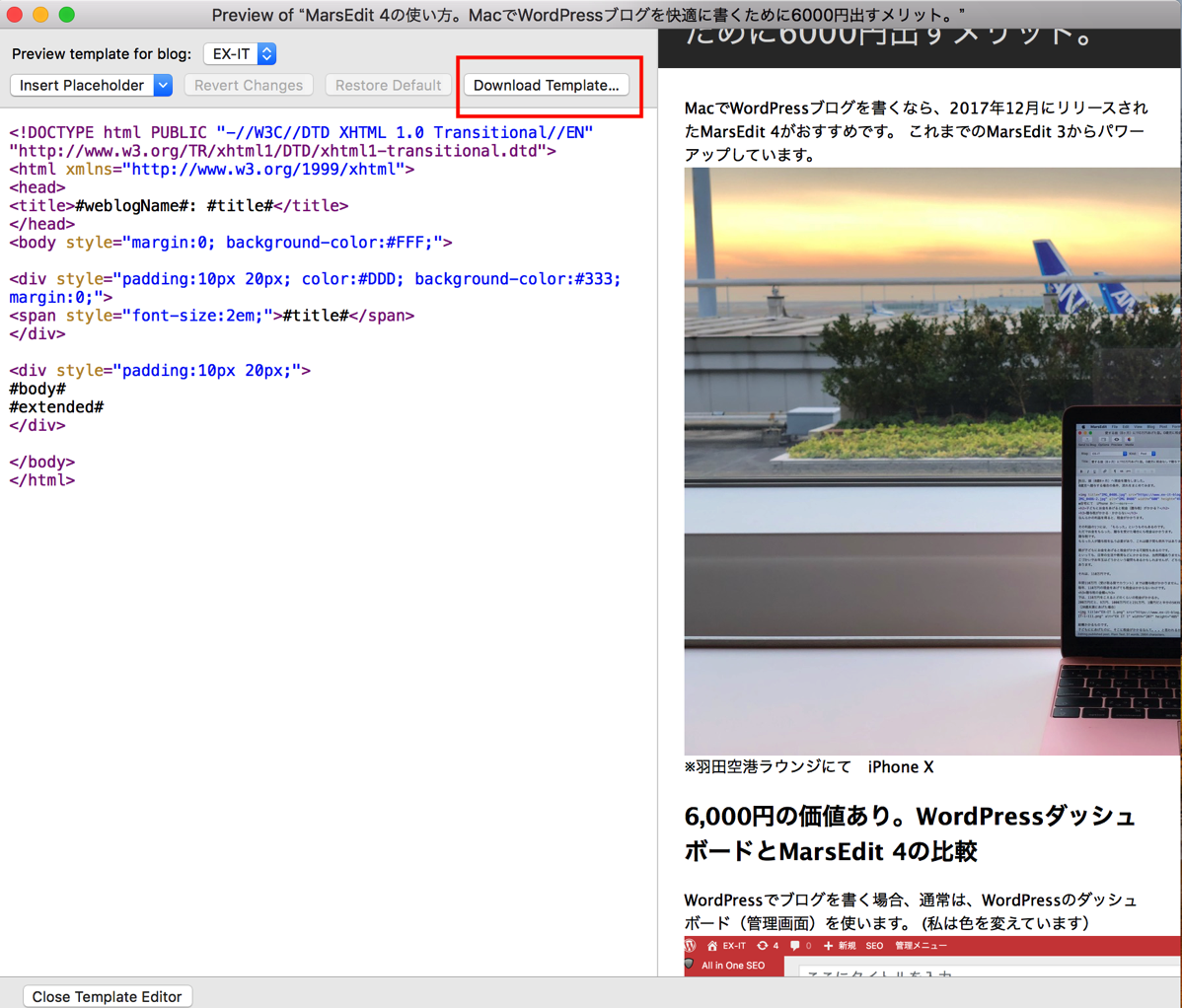Open the EX-IT blog selector dropdown

click(240, 54)
